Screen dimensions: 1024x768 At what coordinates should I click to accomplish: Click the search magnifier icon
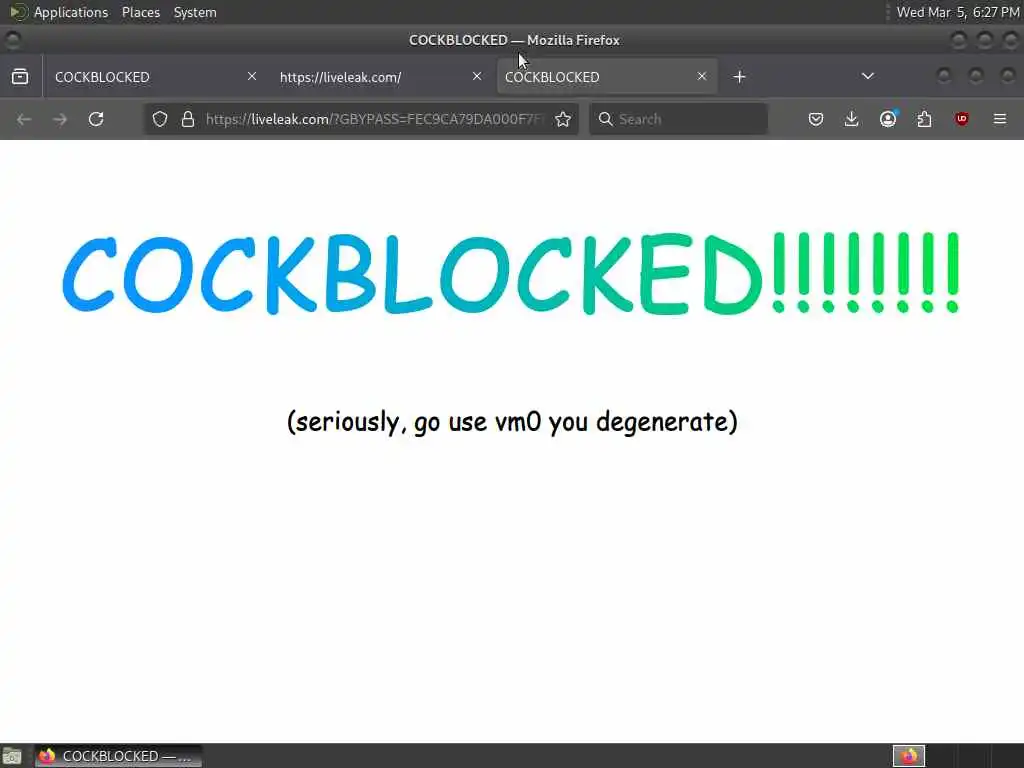(605, 119)
